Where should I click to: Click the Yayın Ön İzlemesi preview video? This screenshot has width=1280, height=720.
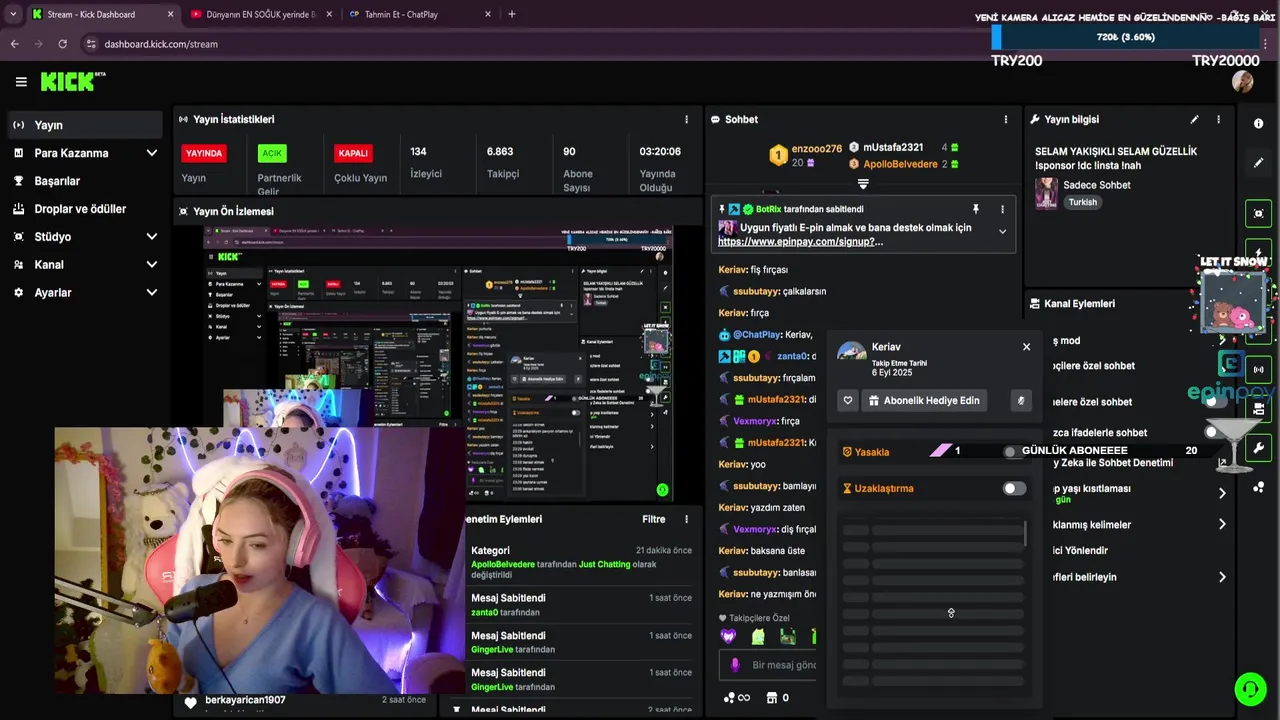click(439, 364)
